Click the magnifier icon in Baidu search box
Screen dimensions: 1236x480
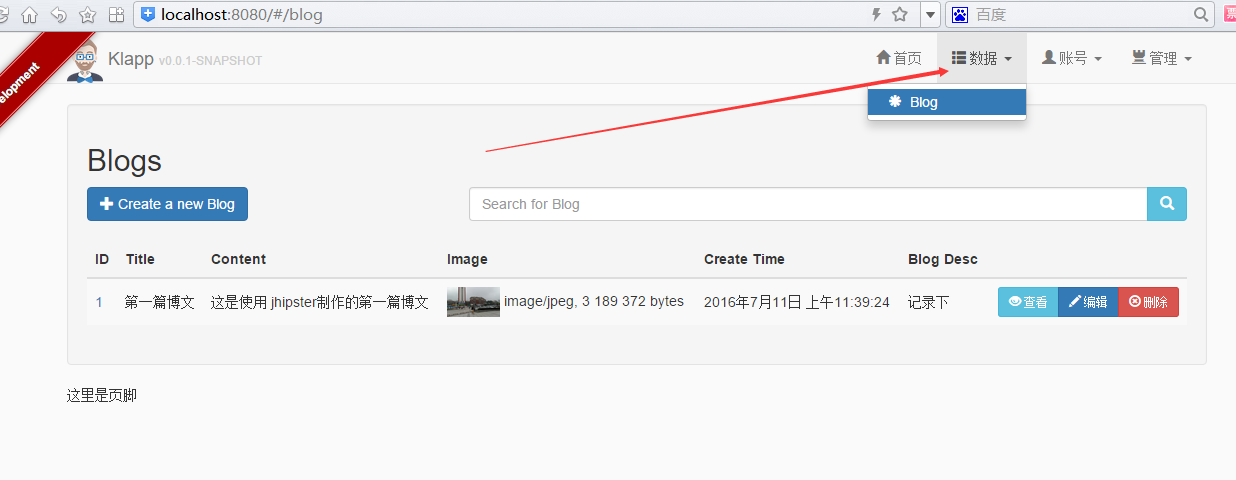(1201, 14)
